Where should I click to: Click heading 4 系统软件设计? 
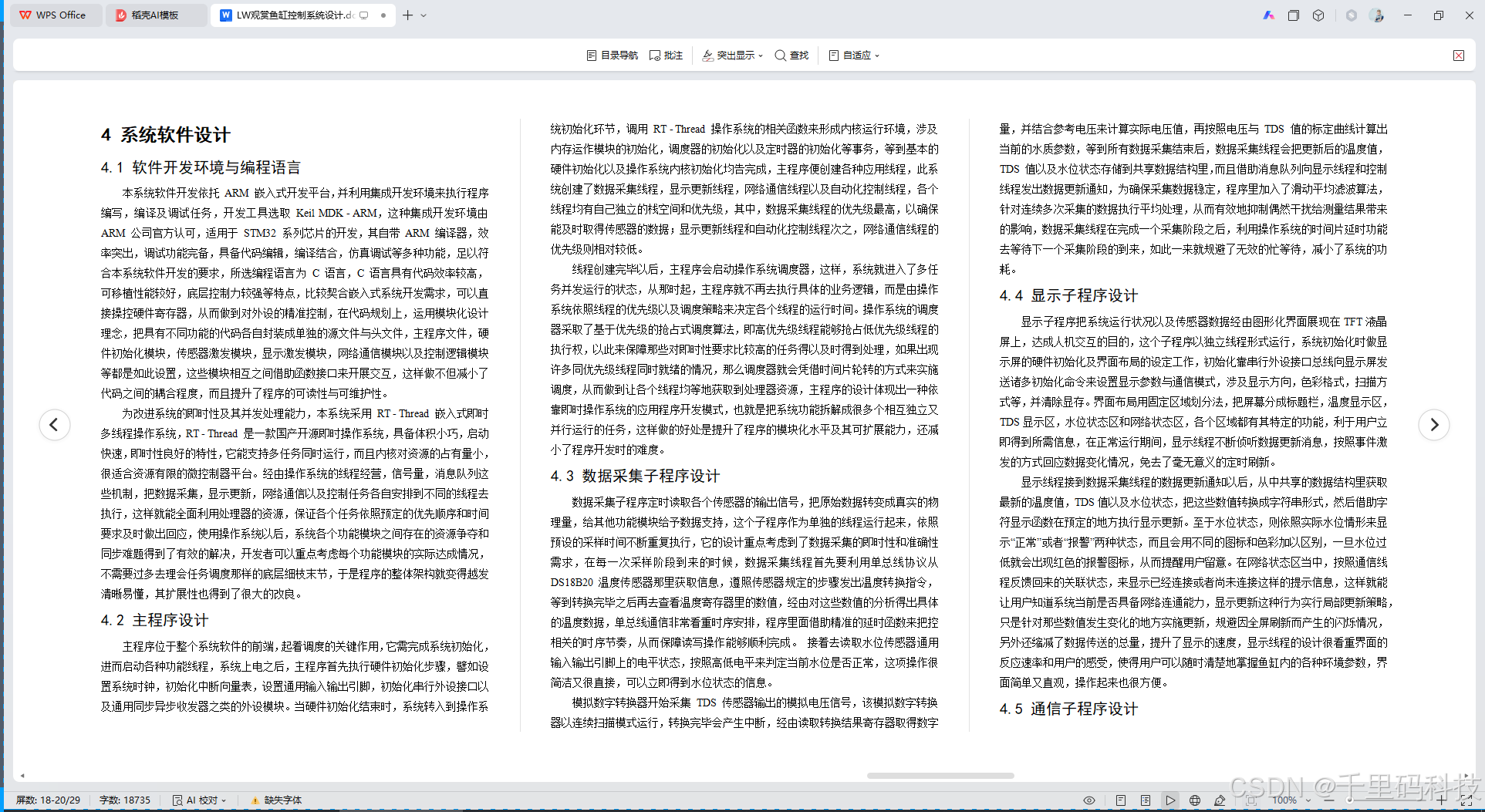(165, 135)
